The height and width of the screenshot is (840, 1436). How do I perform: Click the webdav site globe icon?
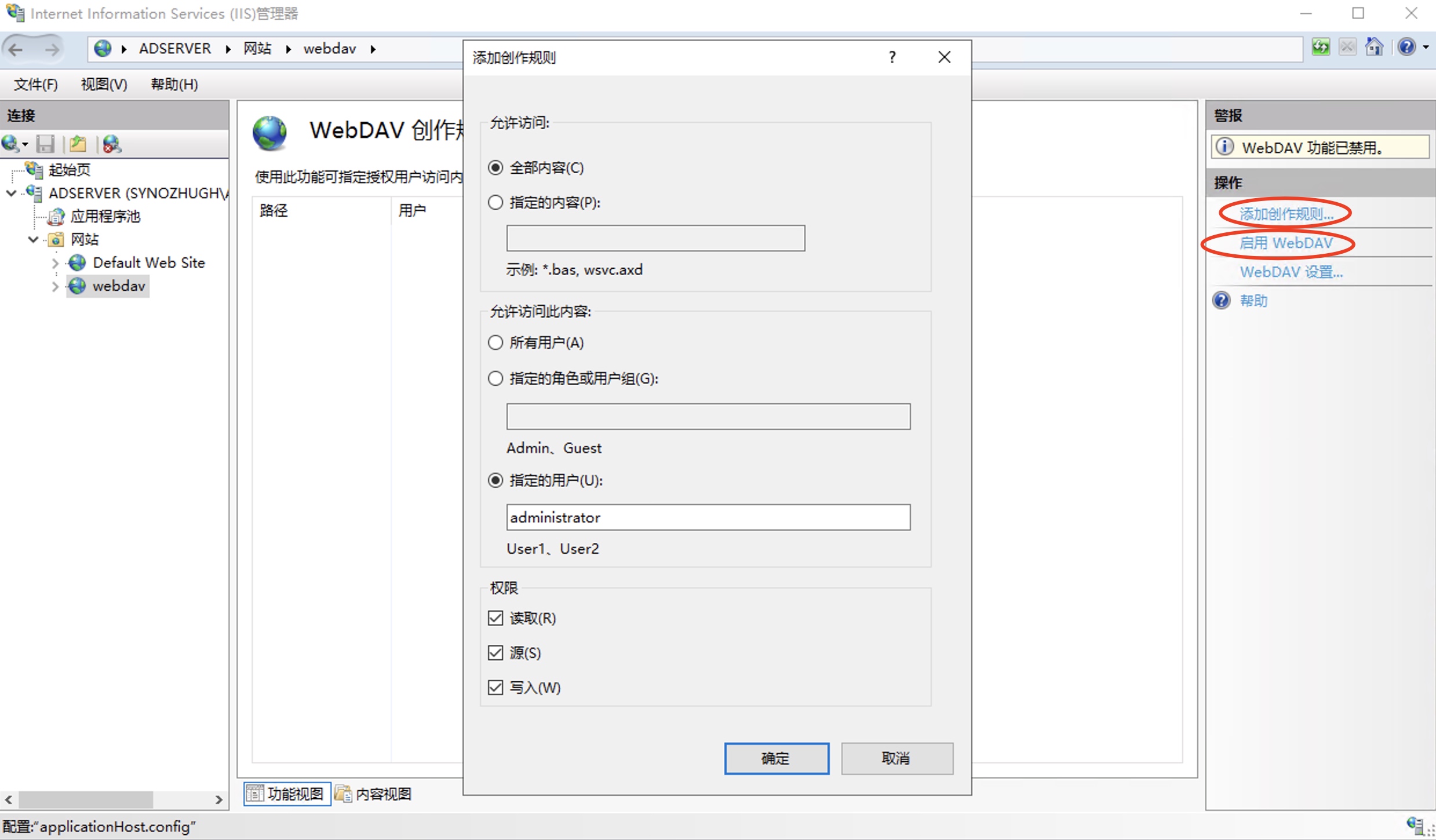77,286
